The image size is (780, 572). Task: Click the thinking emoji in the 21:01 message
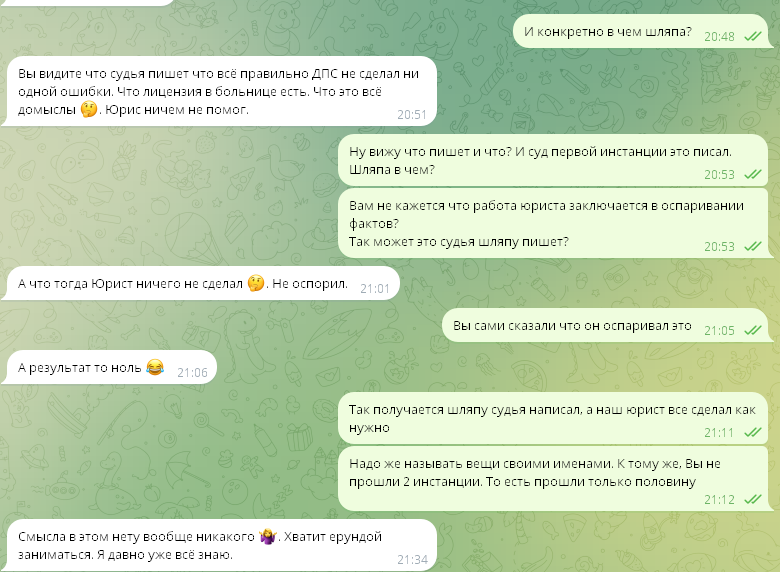click(x=256, y=283)
